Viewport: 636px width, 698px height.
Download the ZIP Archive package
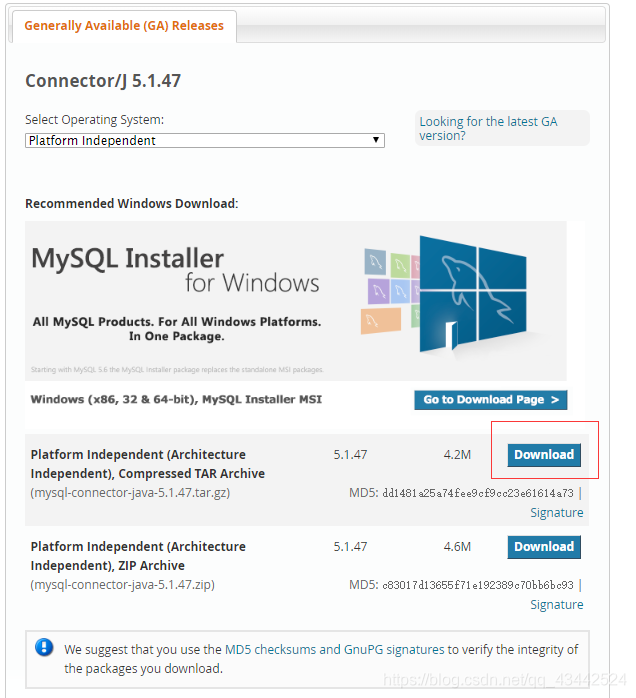[x=544, y=547]
